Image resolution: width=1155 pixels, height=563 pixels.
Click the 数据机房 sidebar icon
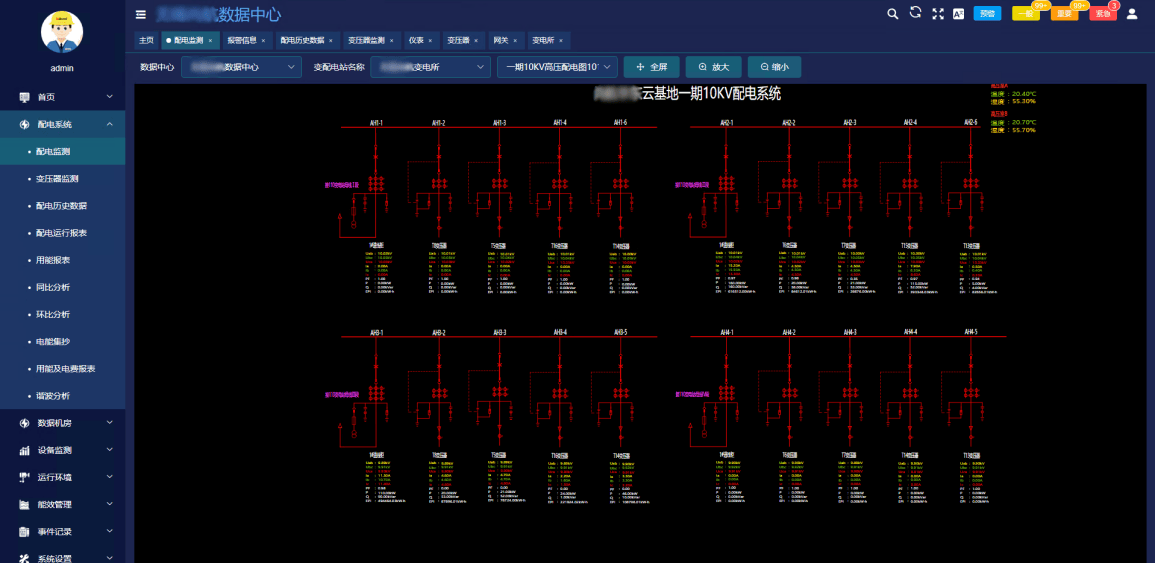tap(24, 423)
